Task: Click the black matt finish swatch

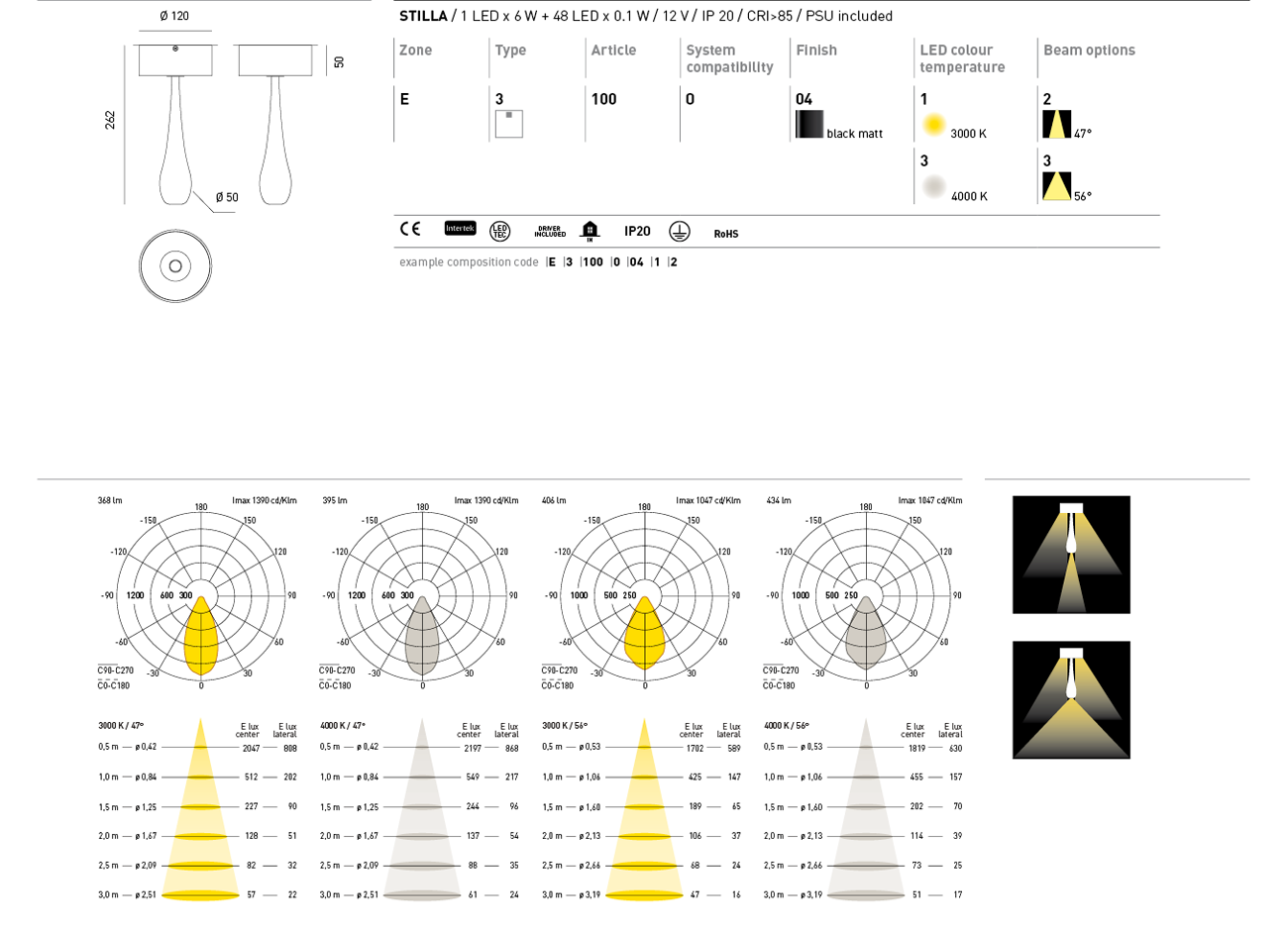Action: (809, 125)
